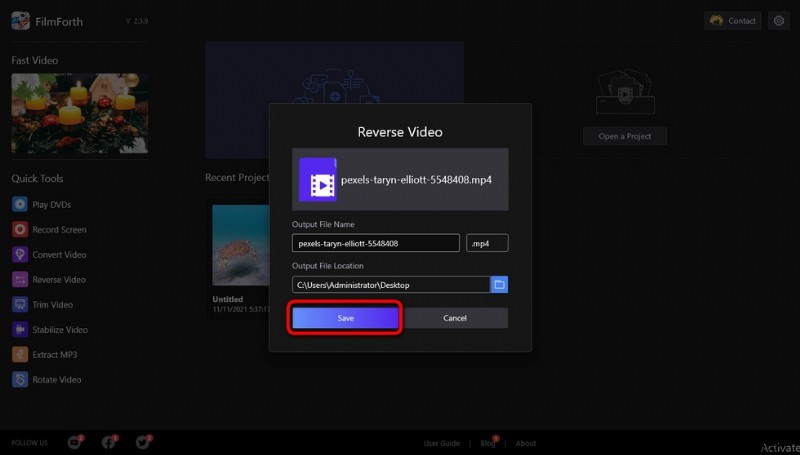The image size is (800, 455).
Task: Click the FilmForth app logo icon
Action: click(x=20, y=21)
